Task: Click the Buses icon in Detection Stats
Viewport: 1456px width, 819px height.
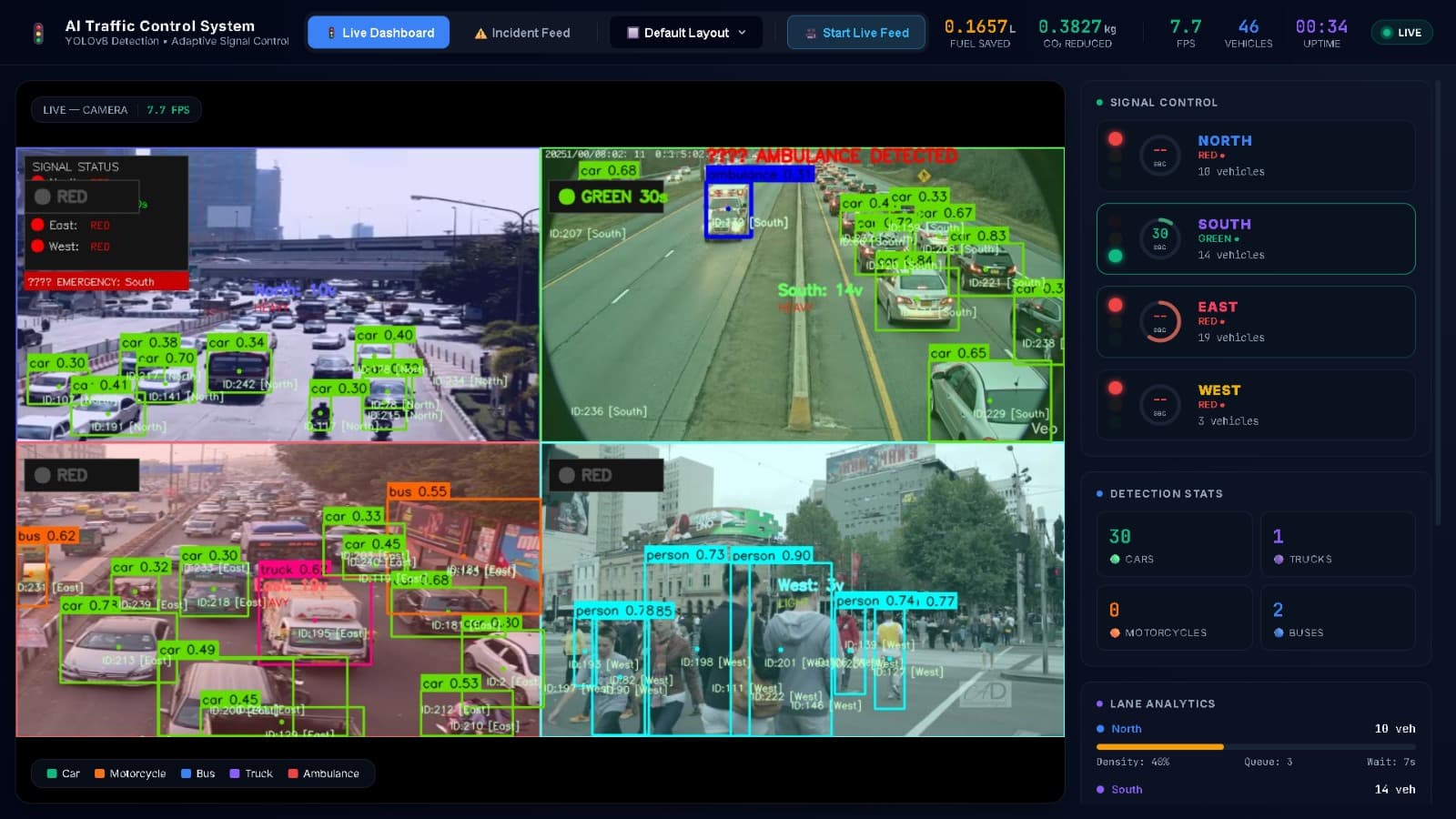Action: 1279,632
